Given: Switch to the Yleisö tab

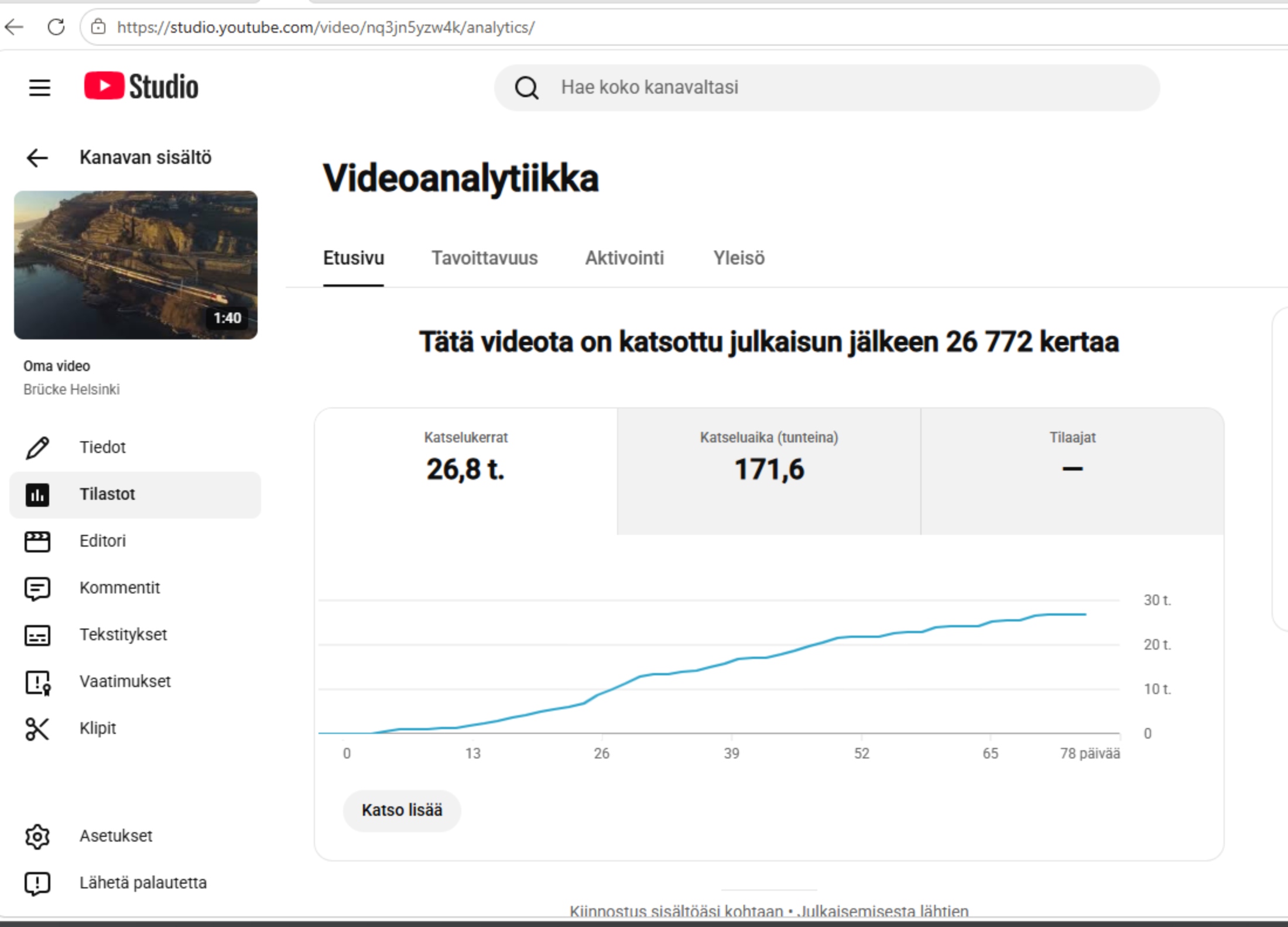Looking at the screenshot, I should click(x=739, y=258).
